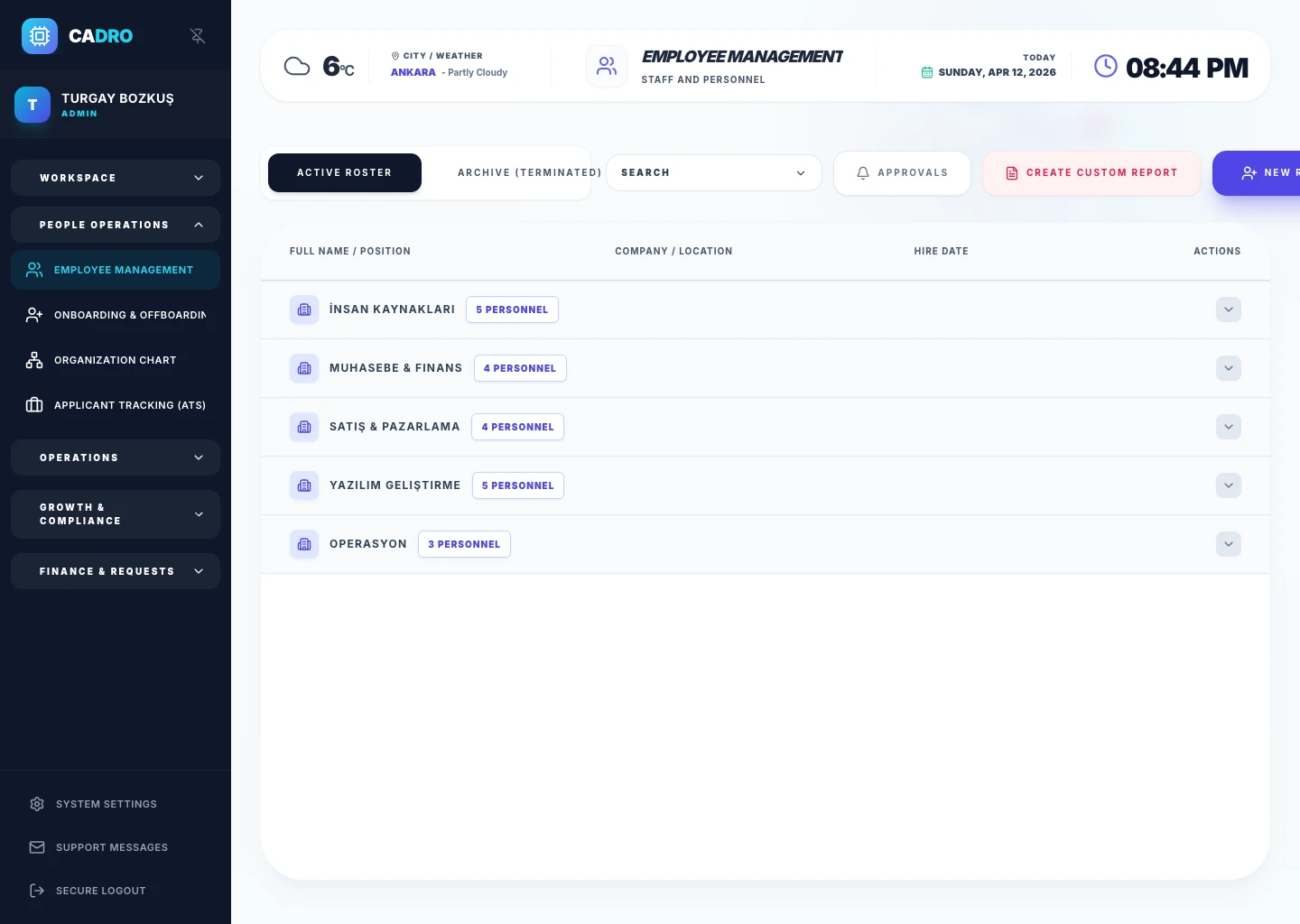Expand the Muhasebe & Finans department row
1300x924 pixels.
(1229, 368)
